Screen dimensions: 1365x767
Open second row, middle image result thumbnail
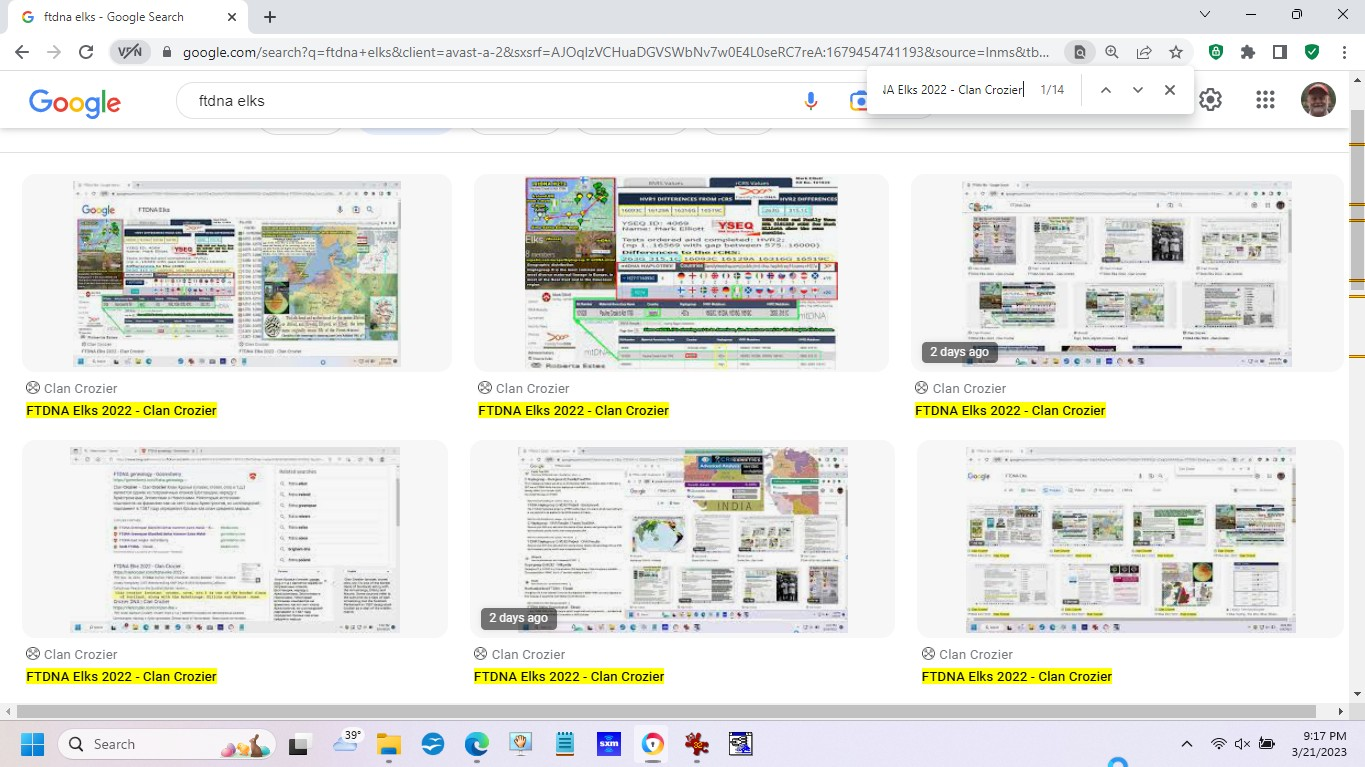(x=682, y=539)
